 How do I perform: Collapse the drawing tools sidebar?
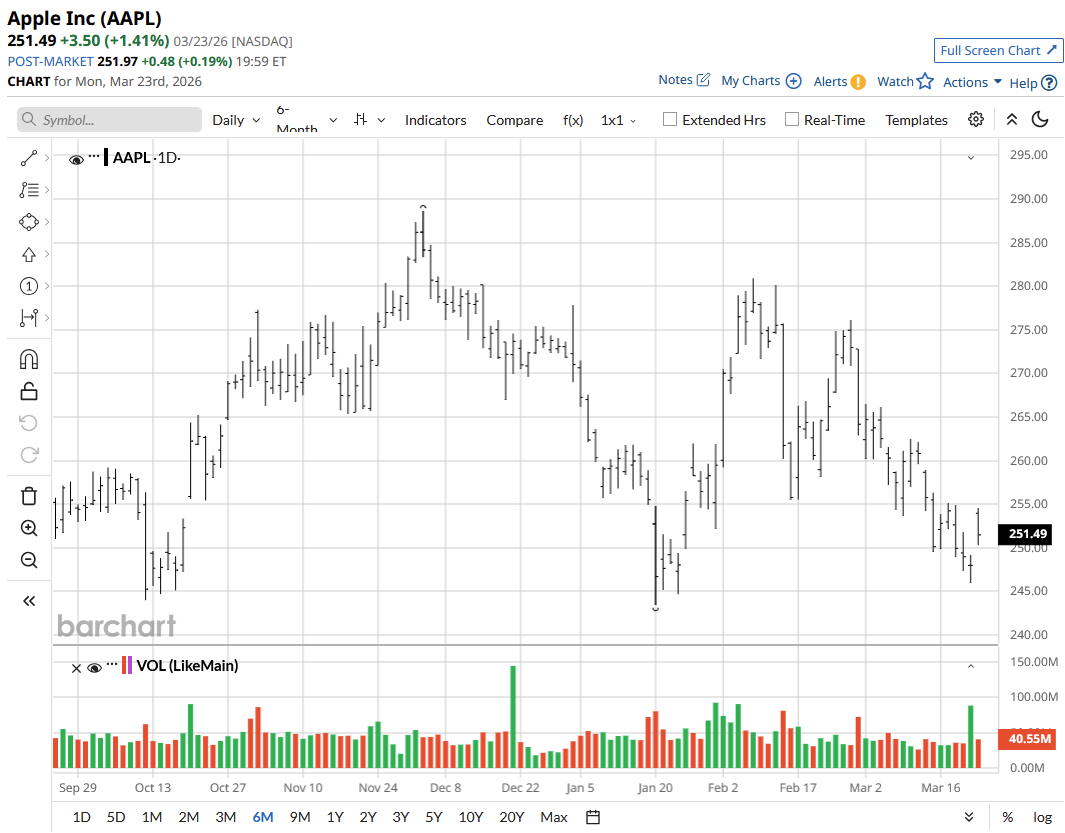tap(29, 601)
